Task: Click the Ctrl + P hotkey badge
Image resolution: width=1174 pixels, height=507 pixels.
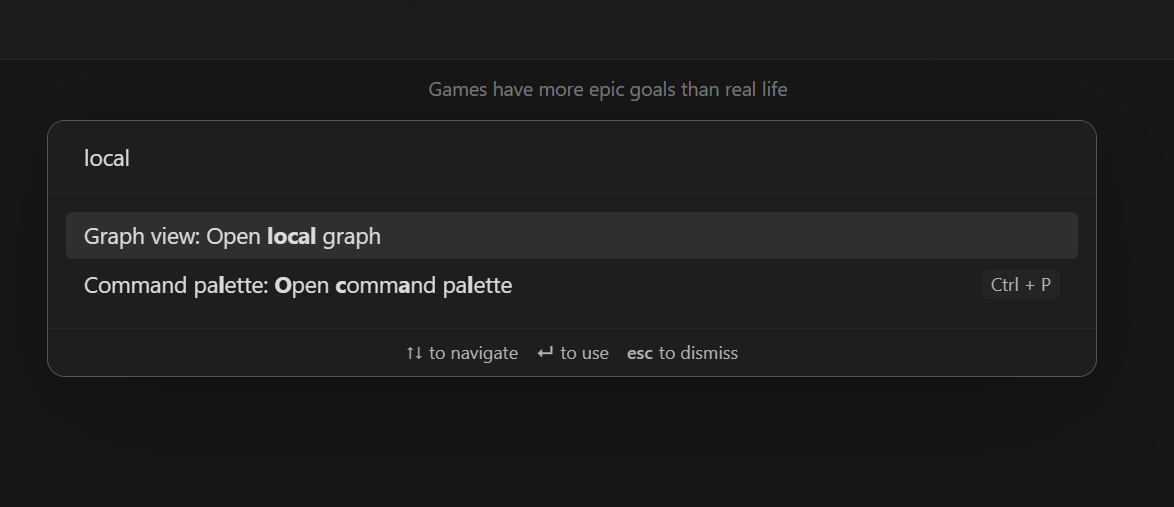Action: (1020, 285)
